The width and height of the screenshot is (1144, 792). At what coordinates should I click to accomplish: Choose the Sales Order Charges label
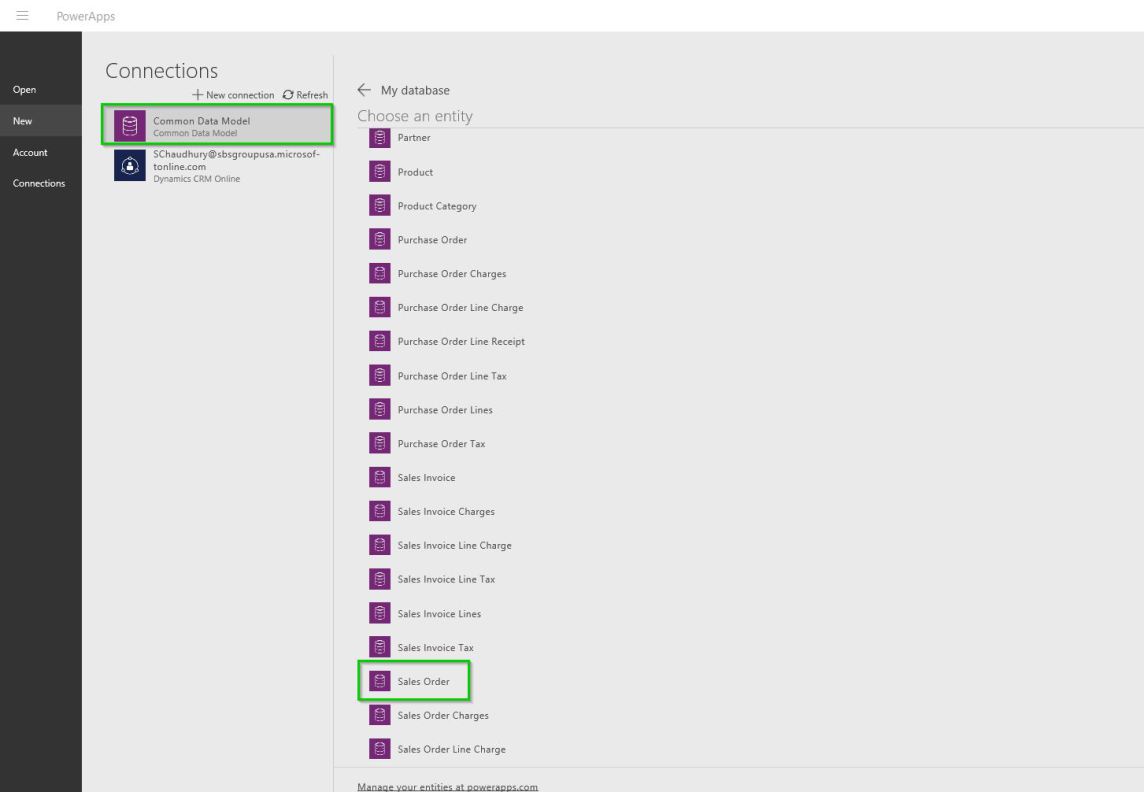point(443,715)
